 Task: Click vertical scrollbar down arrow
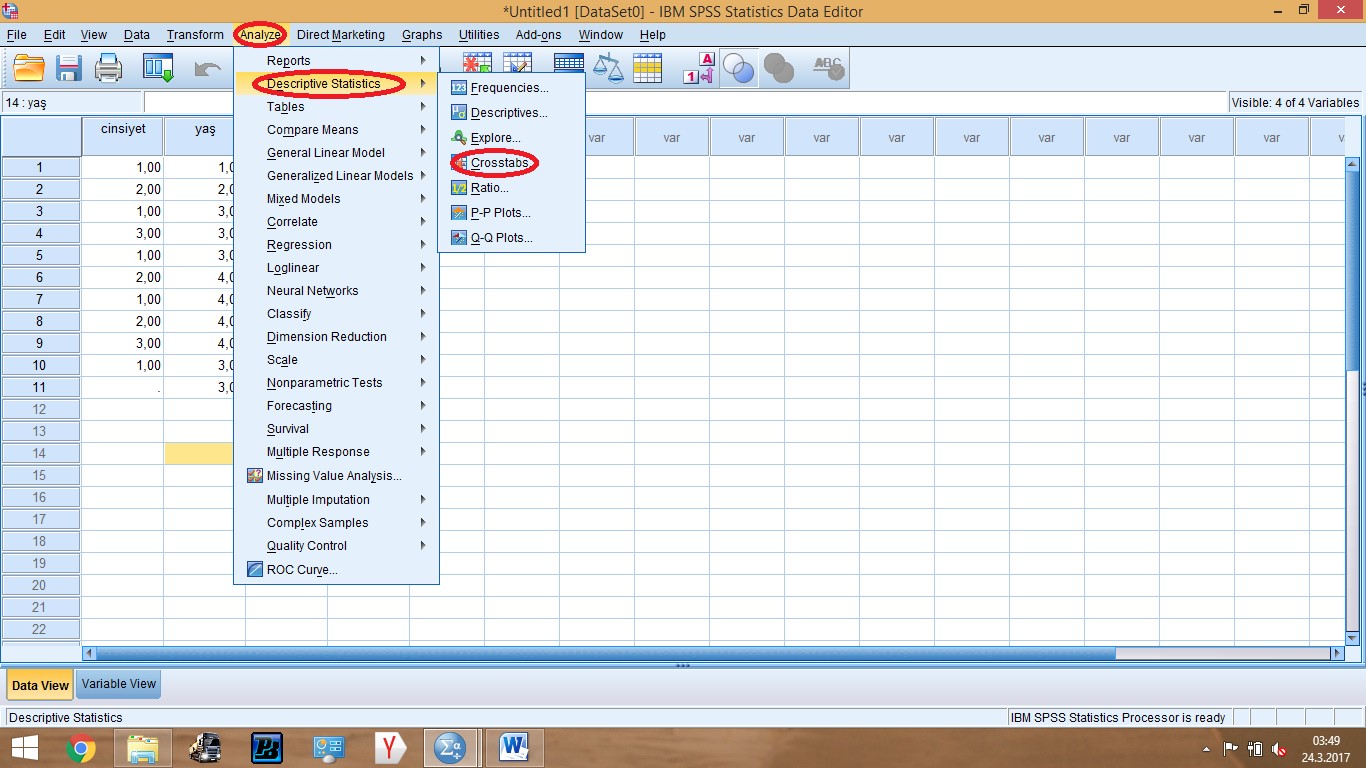pyautogui.click(x=1353, y=637)
